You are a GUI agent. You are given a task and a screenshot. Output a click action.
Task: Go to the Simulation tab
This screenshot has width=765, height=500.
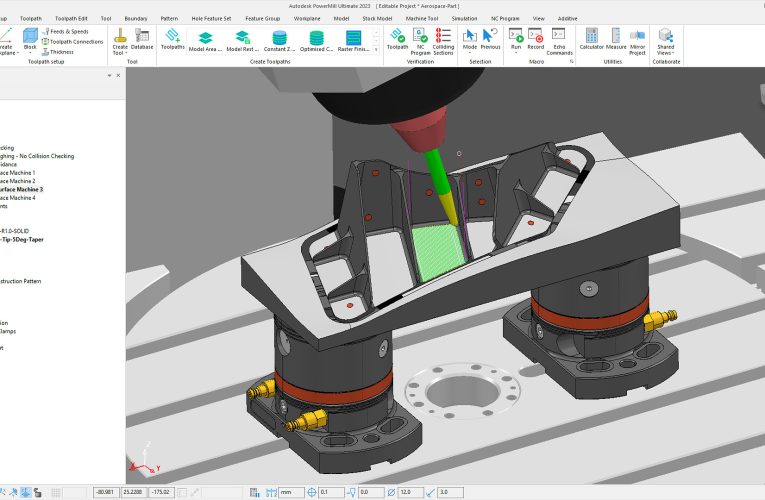pos(464,19)
